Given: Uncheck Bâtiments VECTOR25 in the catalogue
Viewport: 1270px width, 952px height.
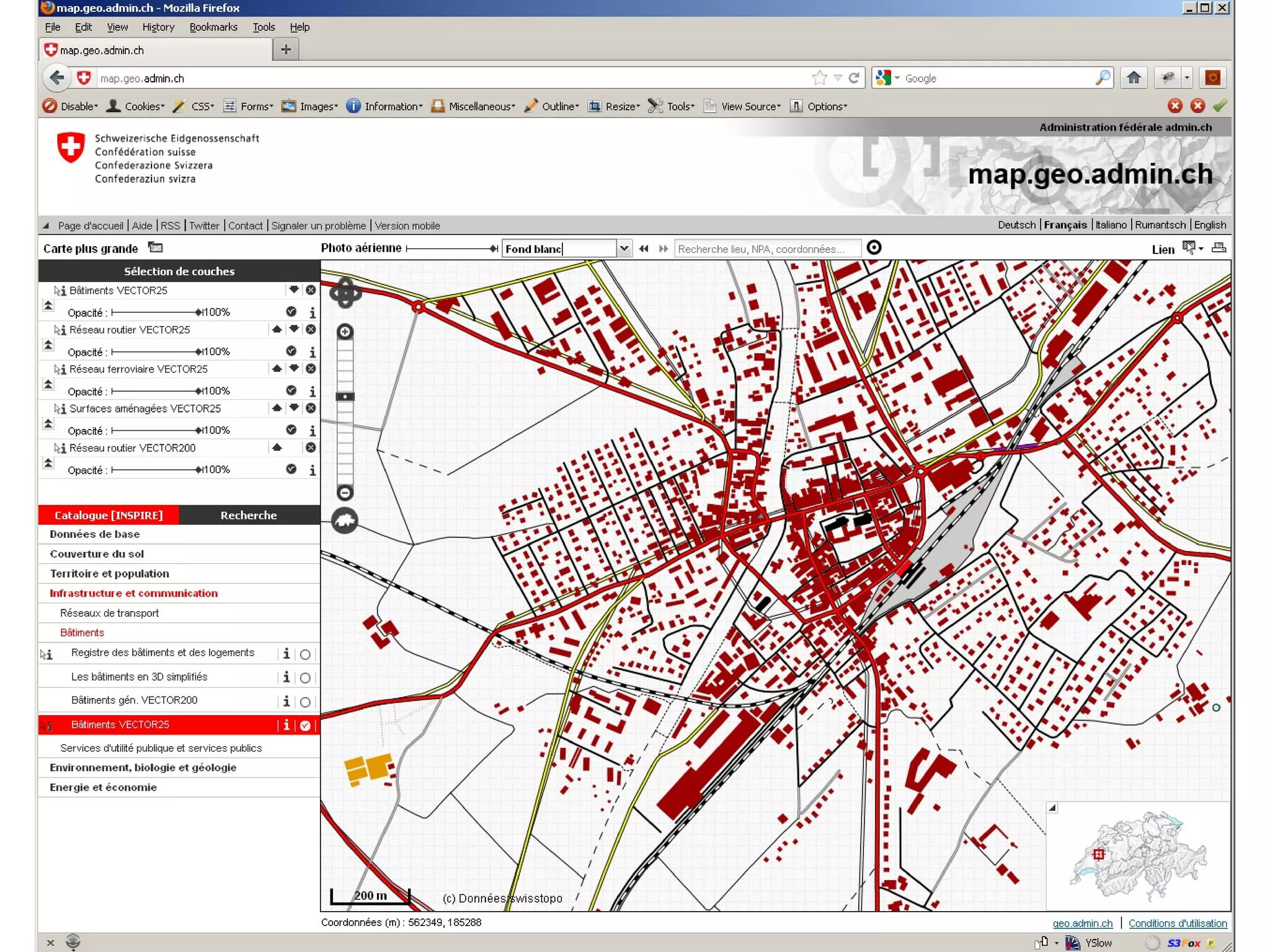Looking at the screenshot, I should [x=305, y=726].
